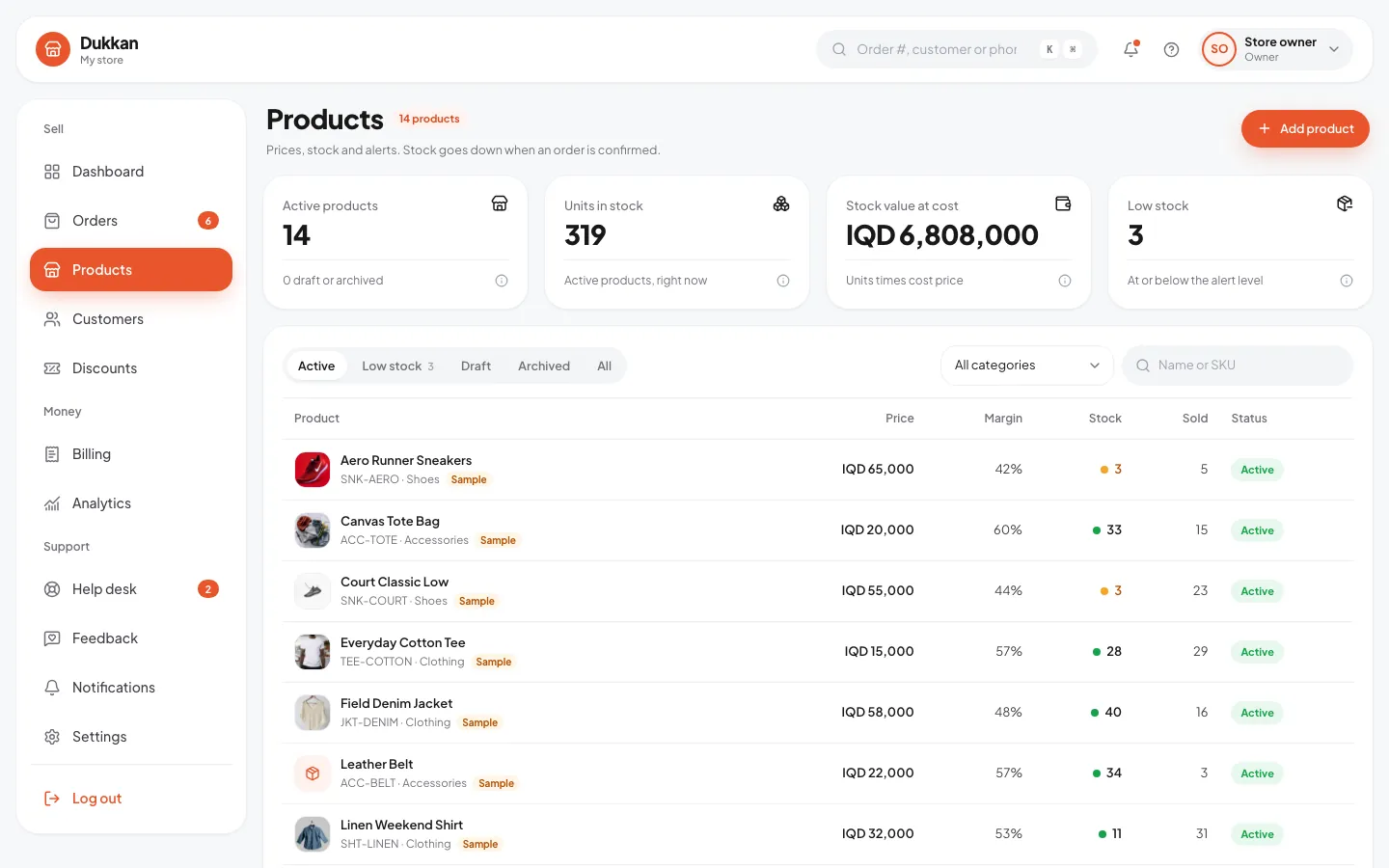Screen dimensions: 1389x868
Task: Switch to the Archived tab
Action: click(544, 366)
